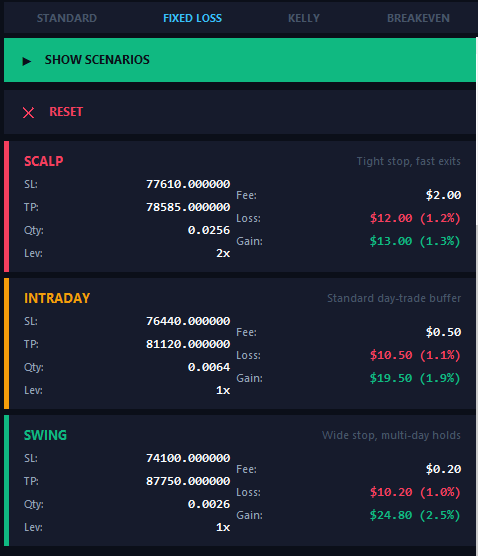Select the SCALP scenario heading

[x=44, y=161]
